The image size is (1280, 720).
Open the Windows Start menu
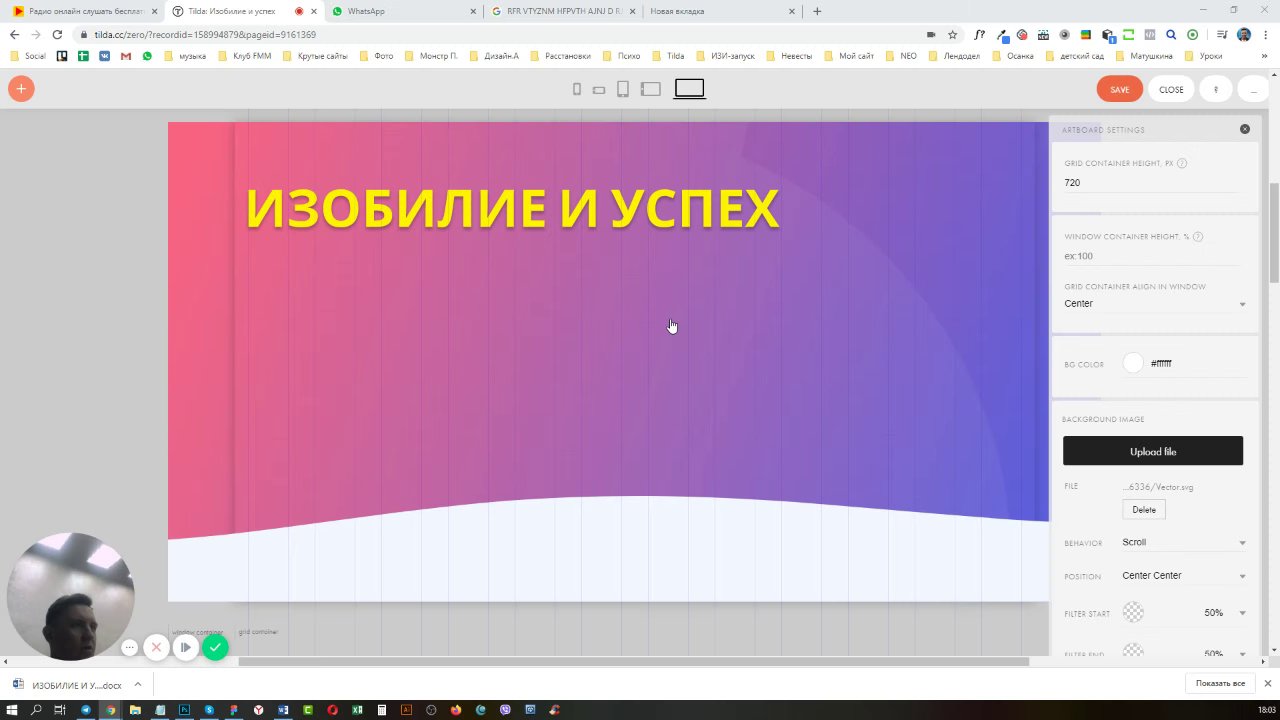(12, 710)
